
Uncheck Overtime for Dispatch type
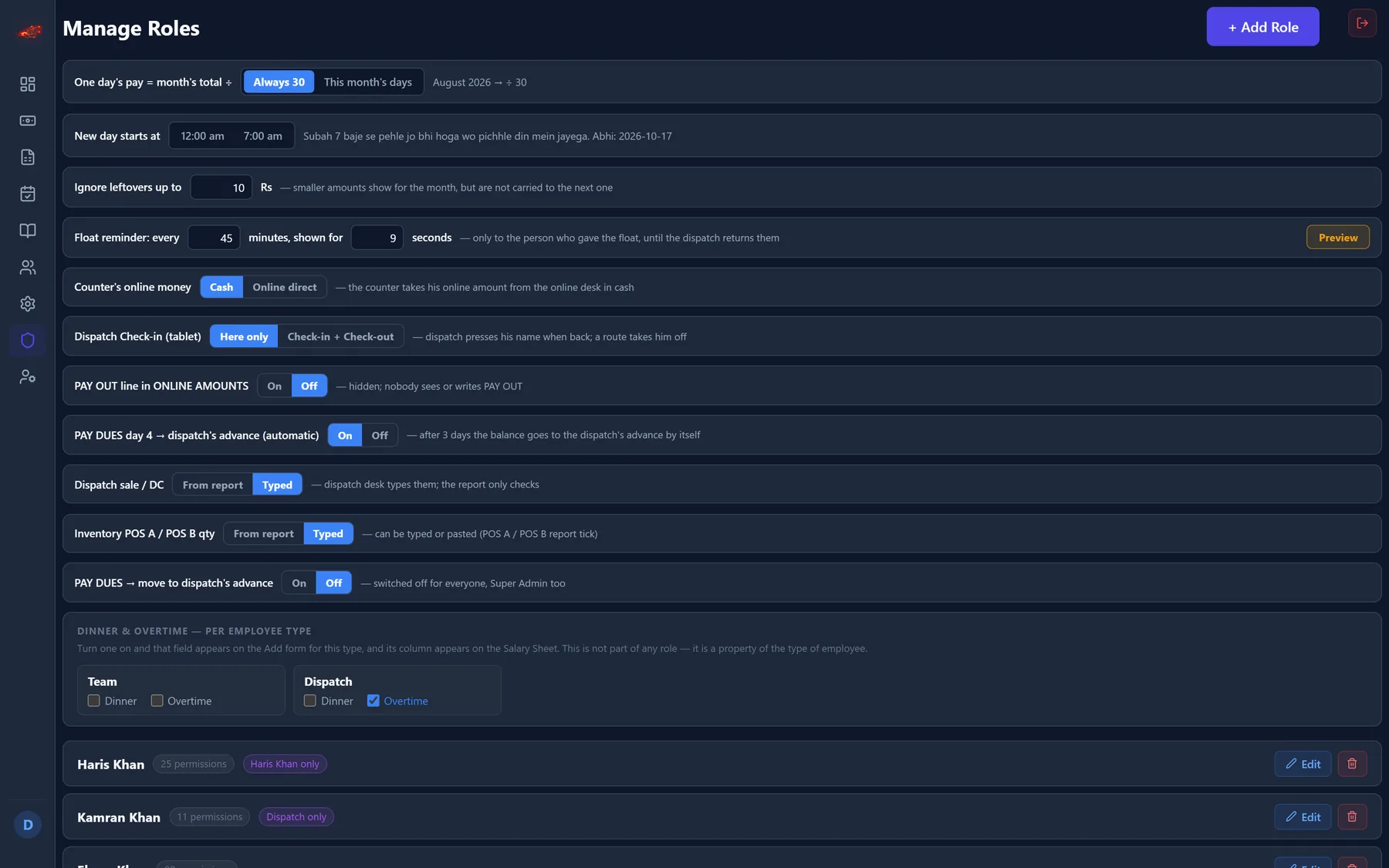click(x=373, y=701)
